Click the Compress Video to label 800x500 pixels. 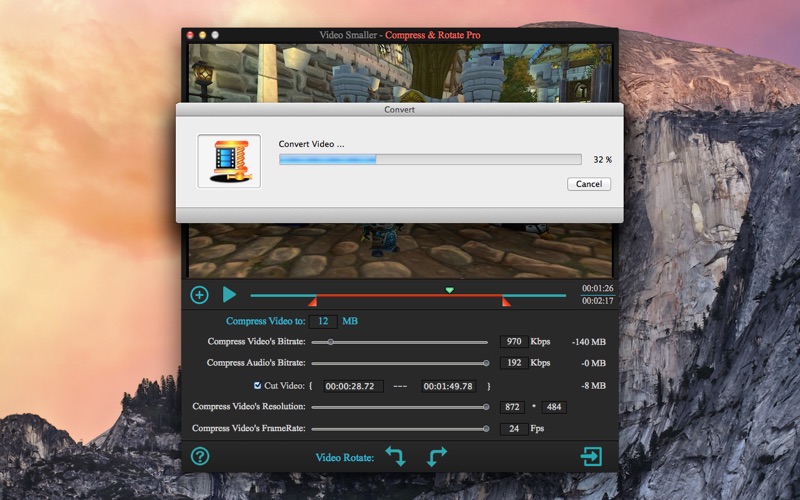point(266,321)
